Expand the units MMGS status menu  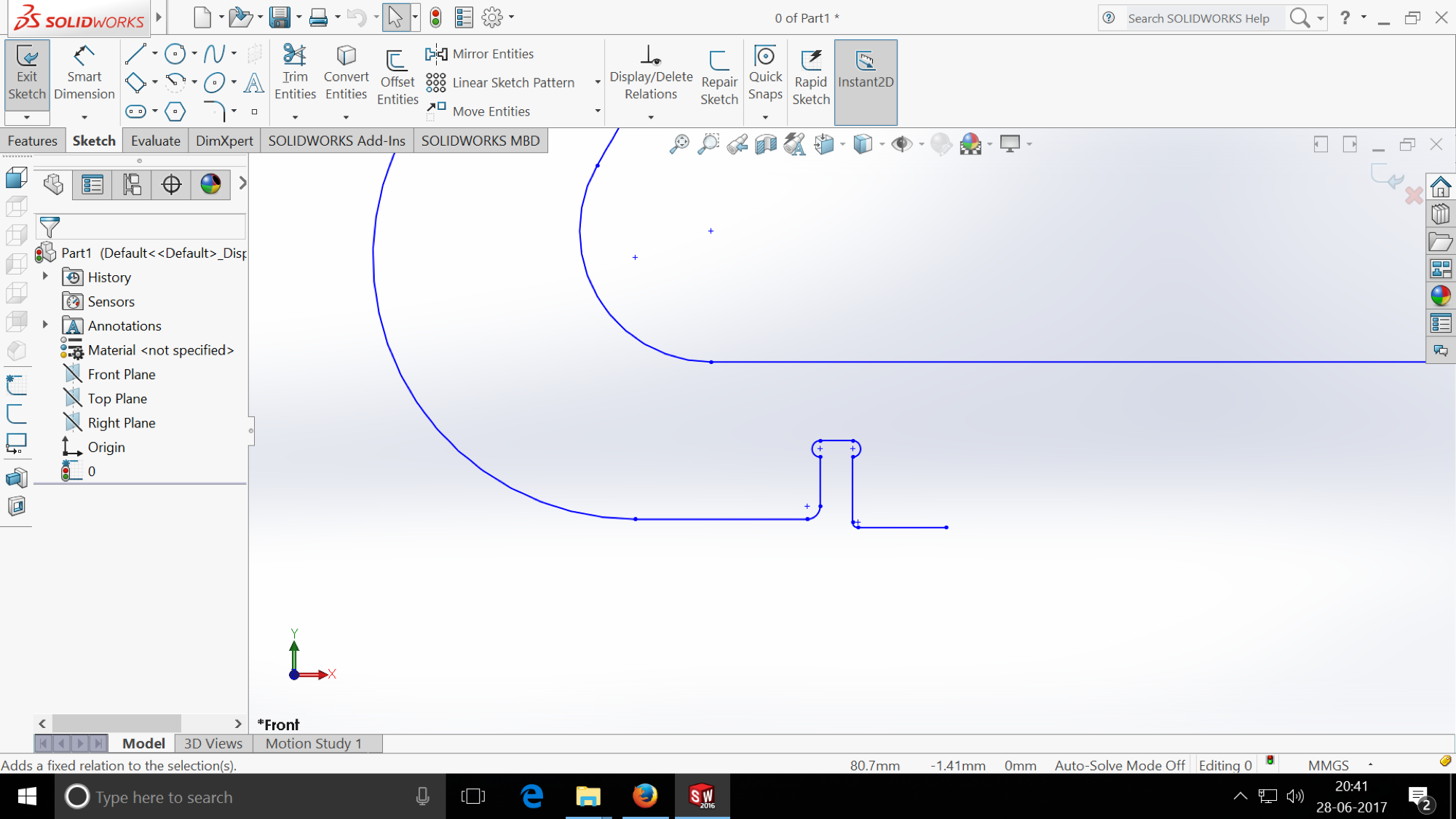1371,765
